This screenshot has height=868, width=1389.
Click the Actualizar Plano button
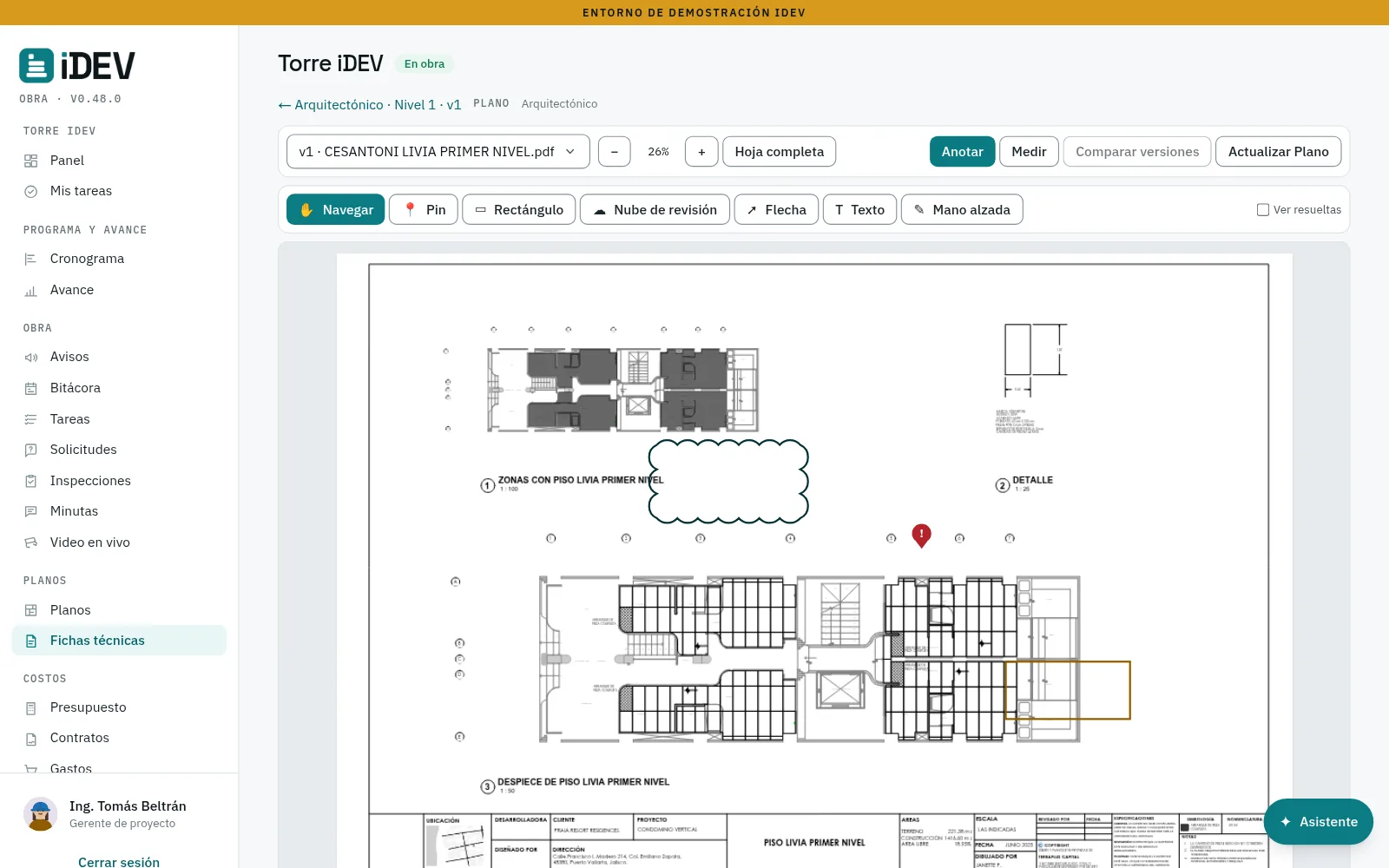(x=1278, y=151)
